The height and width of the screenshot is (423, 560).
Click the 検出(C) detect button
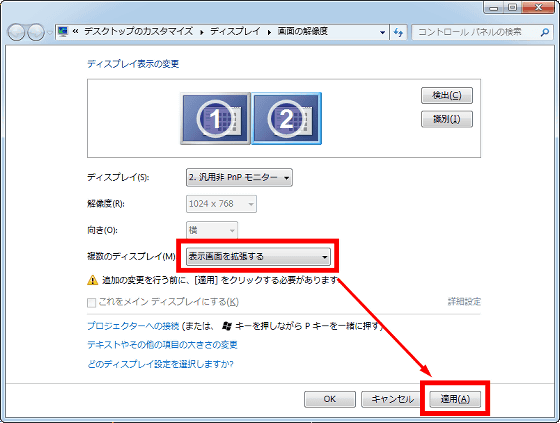(447, 95)
